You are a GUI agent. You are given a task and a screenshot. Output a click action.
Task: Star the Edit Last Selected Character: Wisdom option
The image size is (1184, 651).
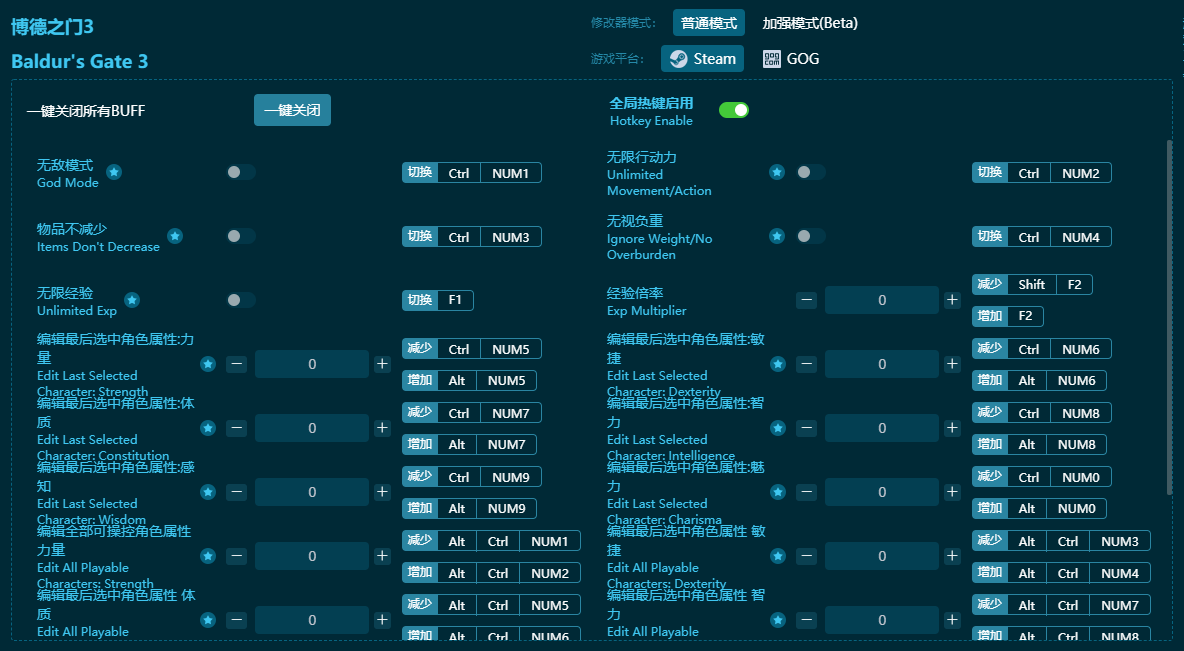[208, 492]
